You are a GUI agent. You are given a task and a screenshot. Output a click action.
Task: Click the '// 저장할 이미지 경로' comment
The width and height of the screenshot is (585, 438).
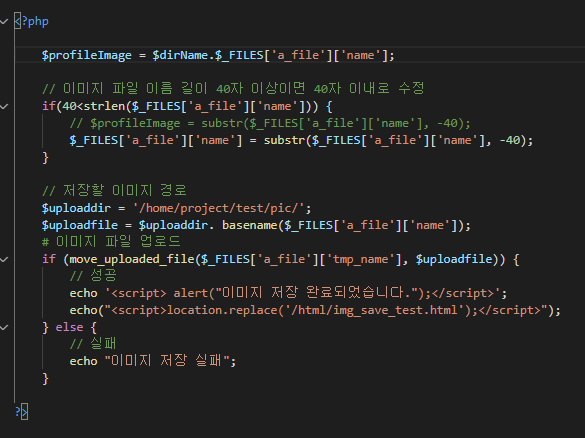click(114, 191)
